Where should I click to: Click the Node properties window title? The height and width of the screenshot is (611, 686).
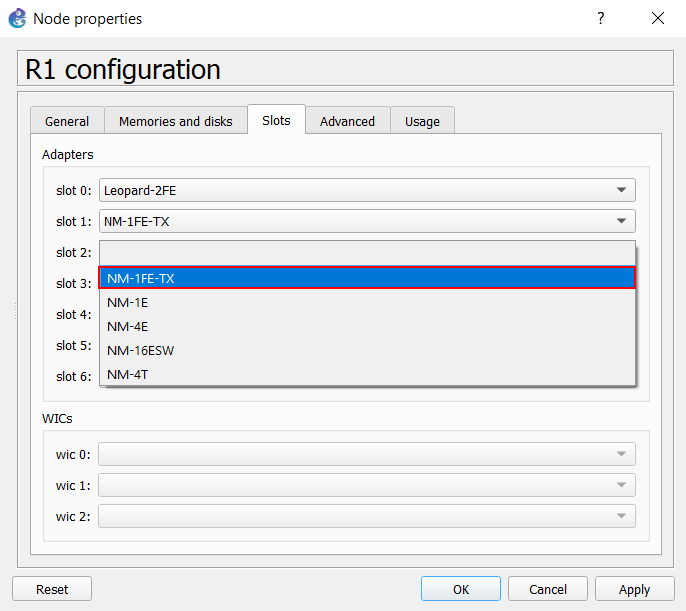(x=88, y=19)
